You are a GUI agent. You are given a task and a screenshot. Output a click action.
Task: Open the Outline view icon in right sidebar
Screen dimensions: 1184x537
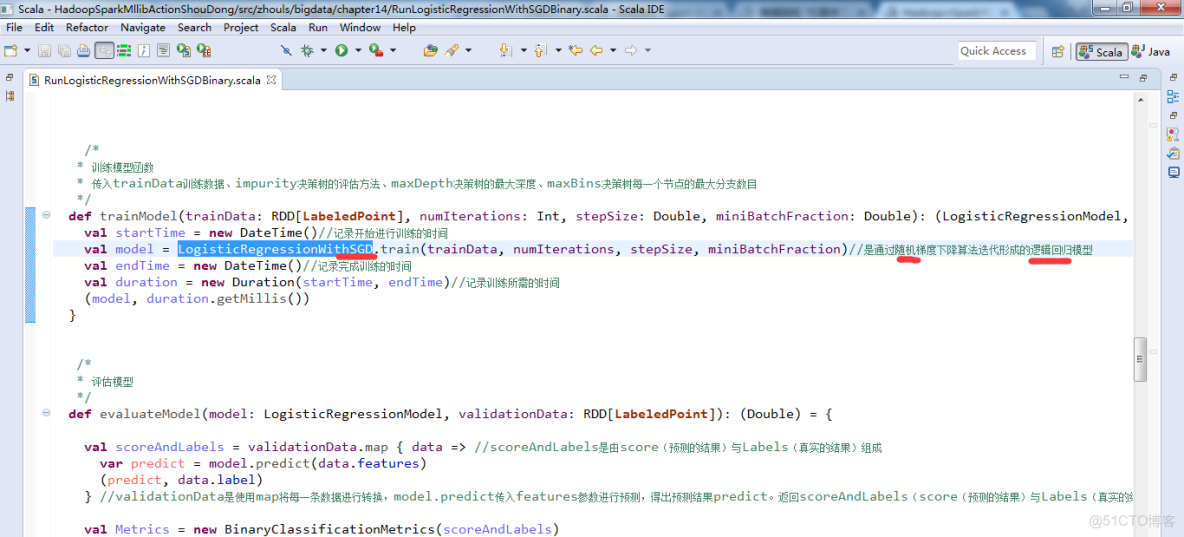pos(1173,97)
